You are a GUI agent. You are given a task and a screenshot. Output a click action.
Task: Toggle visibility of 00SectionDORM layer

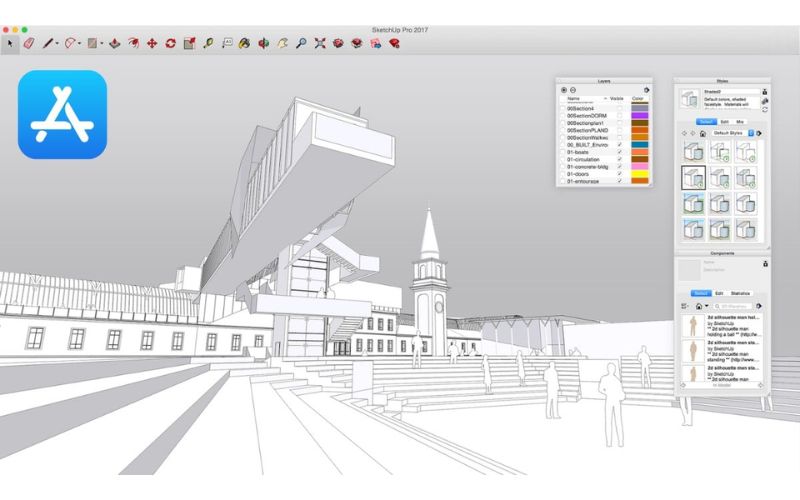tap(620, 116)
